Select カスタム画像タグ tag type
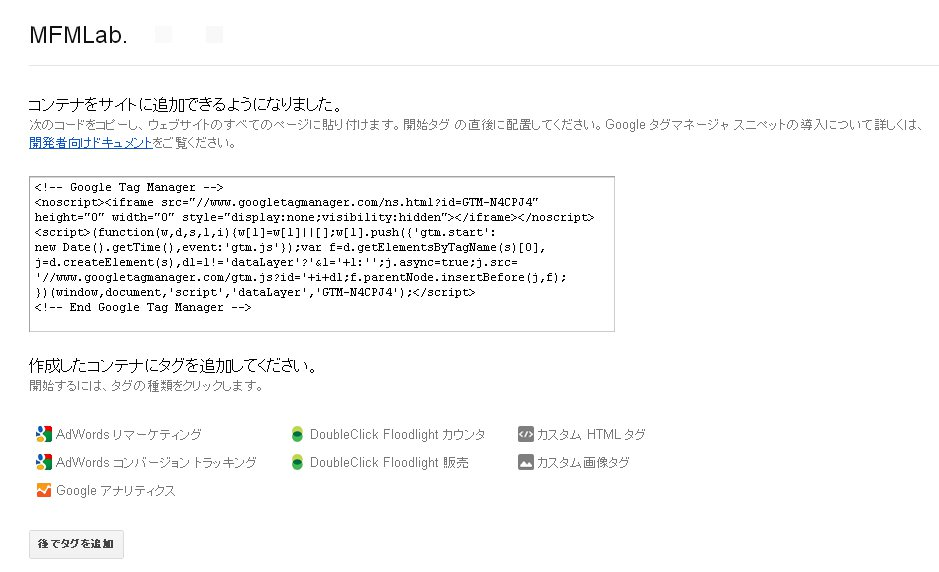The height and width of the screenshot is (572, 939). pyautogui.click(x=583, y=462)
